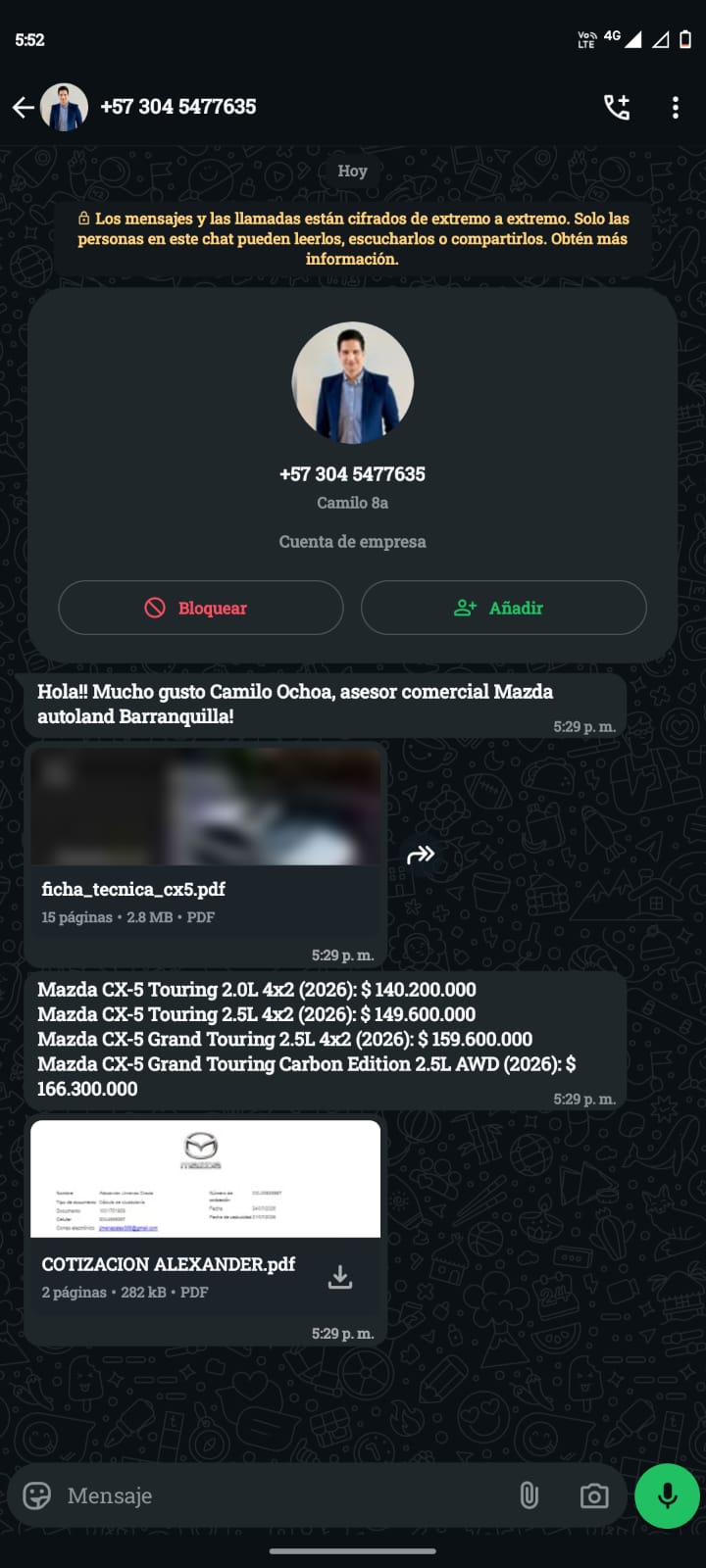
Task: Start a call with the phone-plus icon
Action: click(617, 107)
